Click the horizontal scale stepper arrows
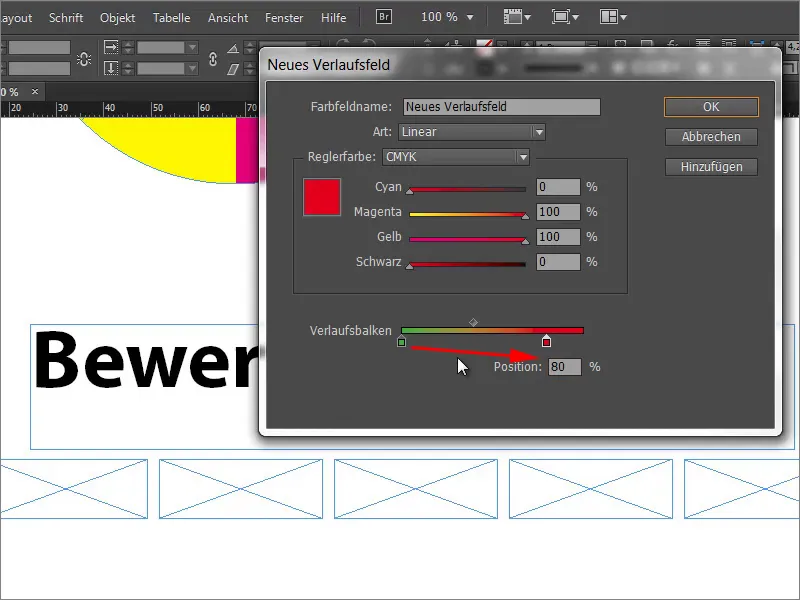The image size is (800, 600). (x=128, y=47)
